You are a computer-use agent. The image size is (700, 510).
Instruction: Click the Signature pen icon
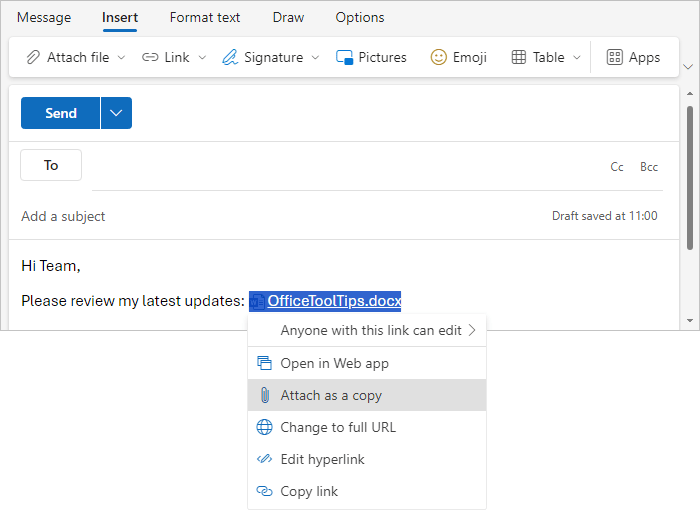pos(230,57)
